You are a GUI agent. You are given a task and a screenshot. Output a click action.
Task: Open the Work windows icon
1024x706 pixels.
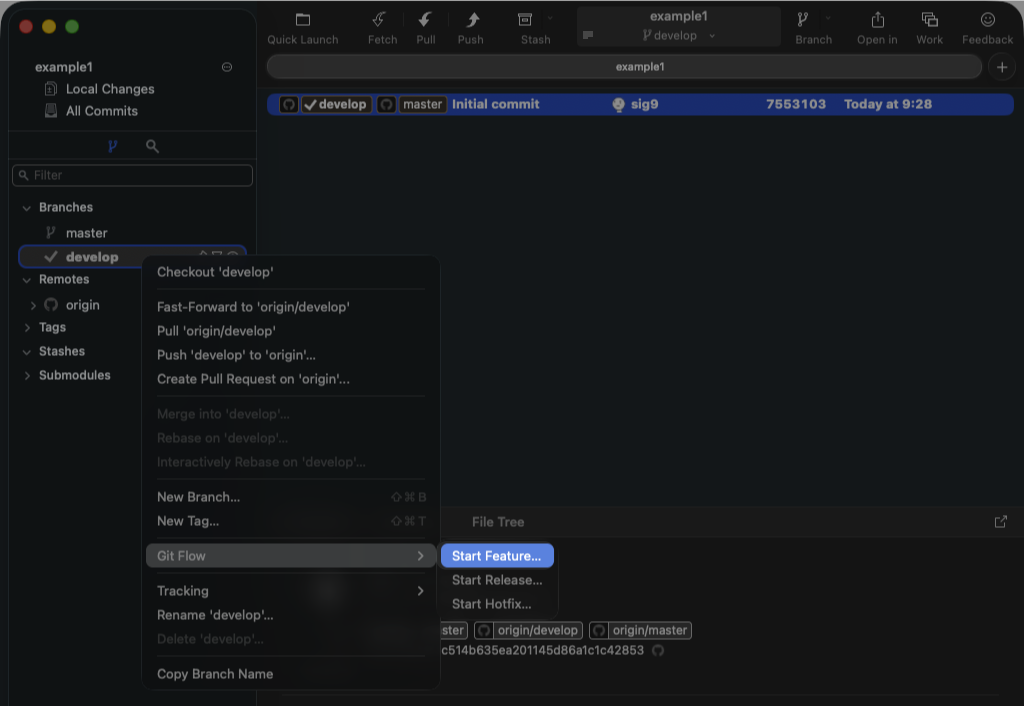click(929, 20)
